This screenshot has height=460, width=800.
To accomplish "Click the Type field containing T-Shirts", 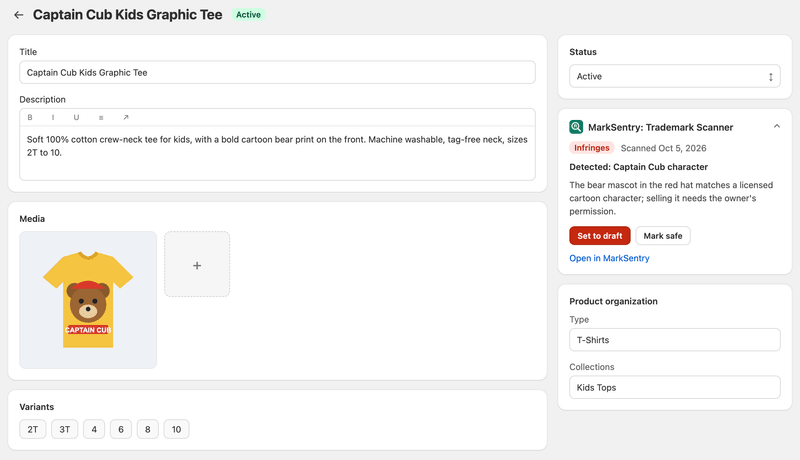I will [674, 340].
